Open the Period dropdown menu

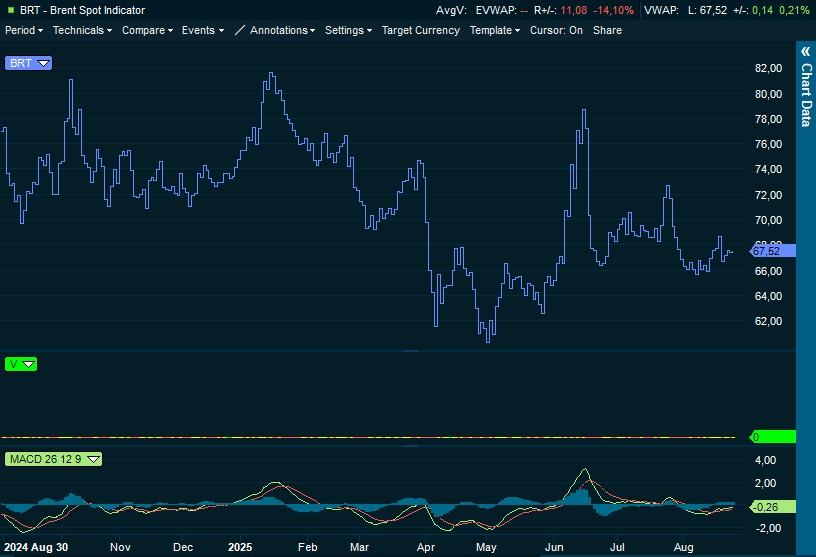click(x=25, y=30)
